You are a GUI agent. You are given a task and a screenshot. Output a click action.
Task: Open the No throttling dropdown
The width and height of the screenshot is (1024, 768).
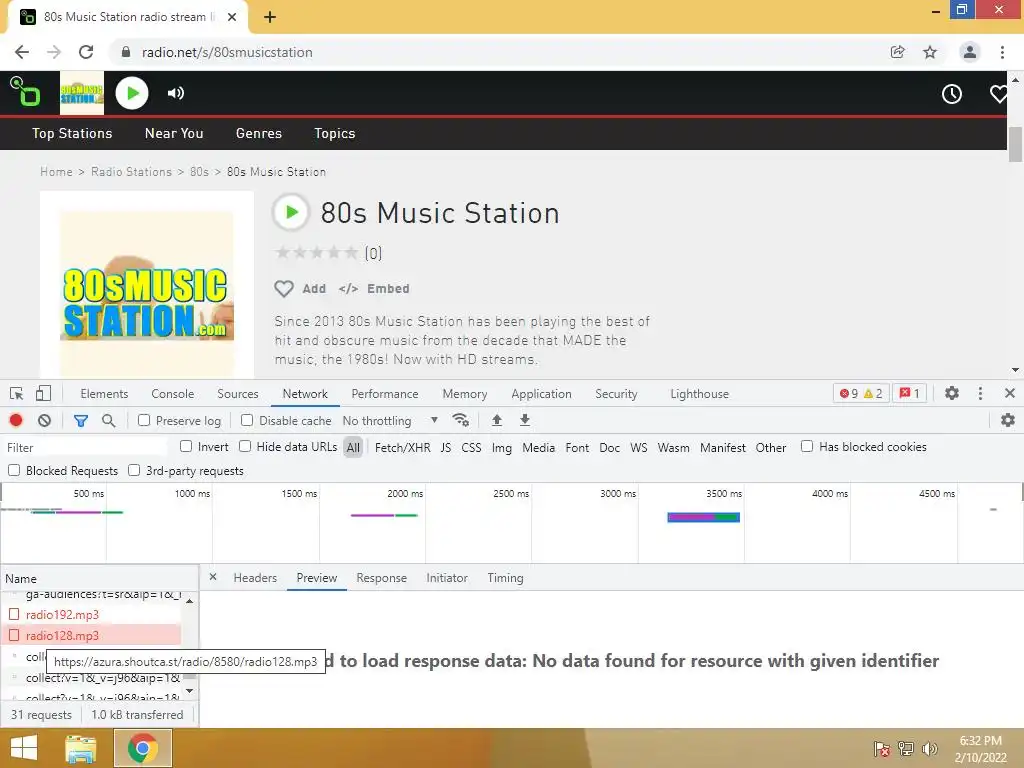coord(390,421)
